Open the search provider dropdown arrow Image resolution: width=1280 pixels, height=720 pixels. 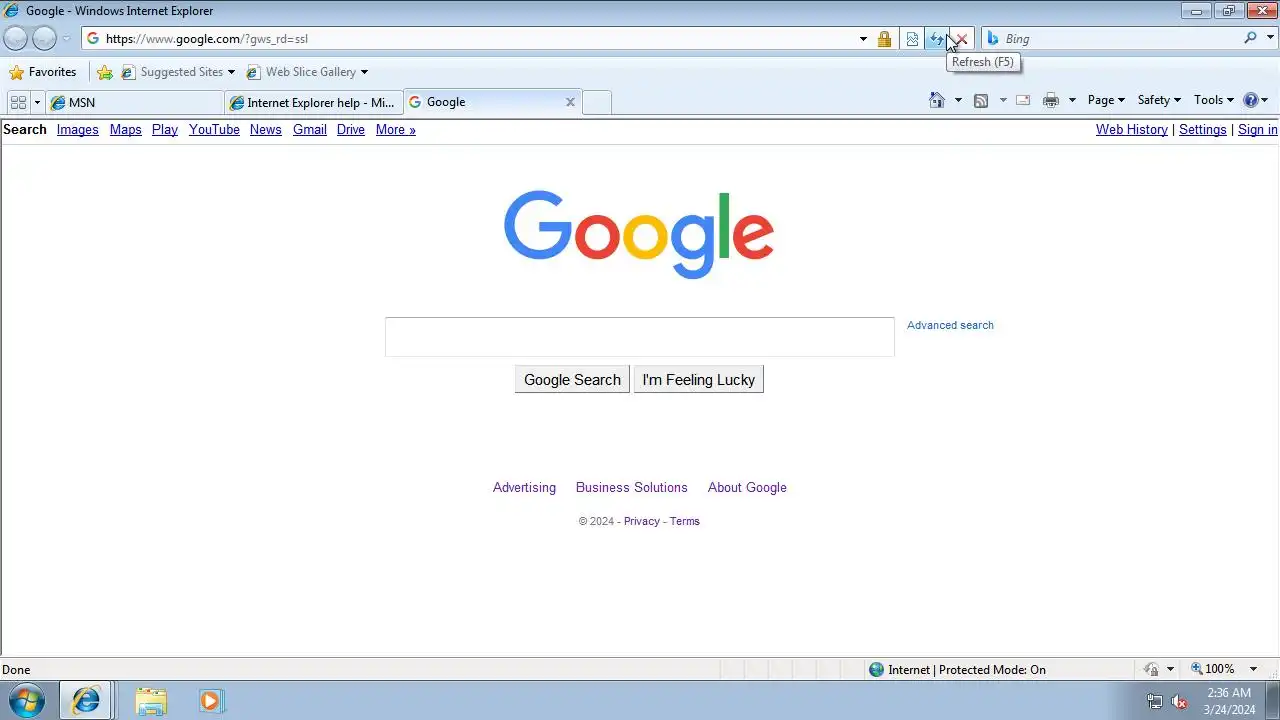pyautogui.click(x=1270, y=38)
